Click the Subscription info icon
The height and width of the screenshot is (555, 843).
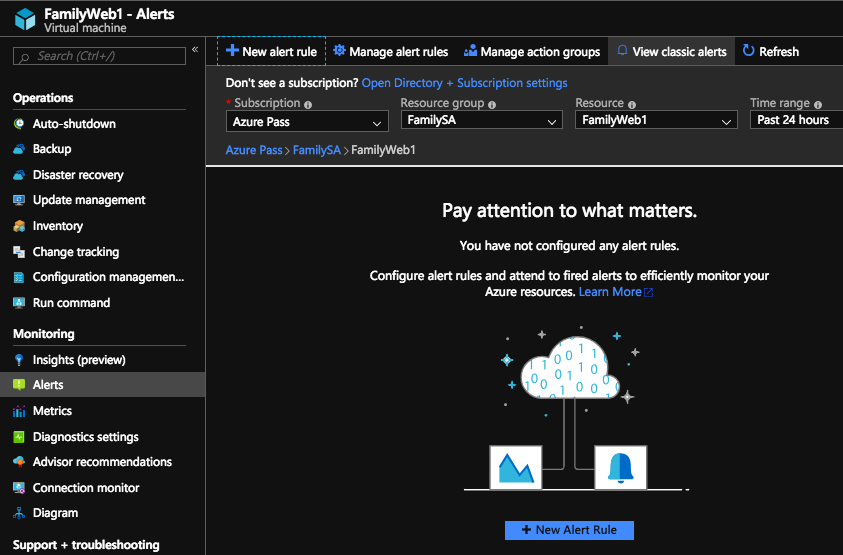[308, 105]
